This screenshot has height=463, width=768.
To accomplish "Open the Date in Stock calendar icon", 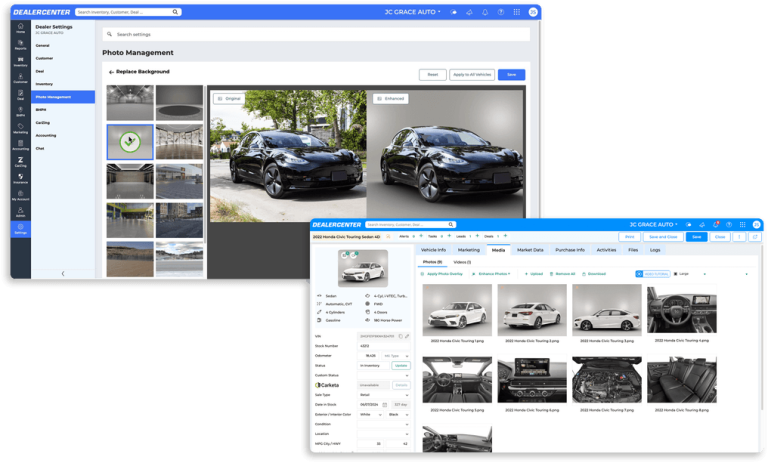I will pos(384,405).
